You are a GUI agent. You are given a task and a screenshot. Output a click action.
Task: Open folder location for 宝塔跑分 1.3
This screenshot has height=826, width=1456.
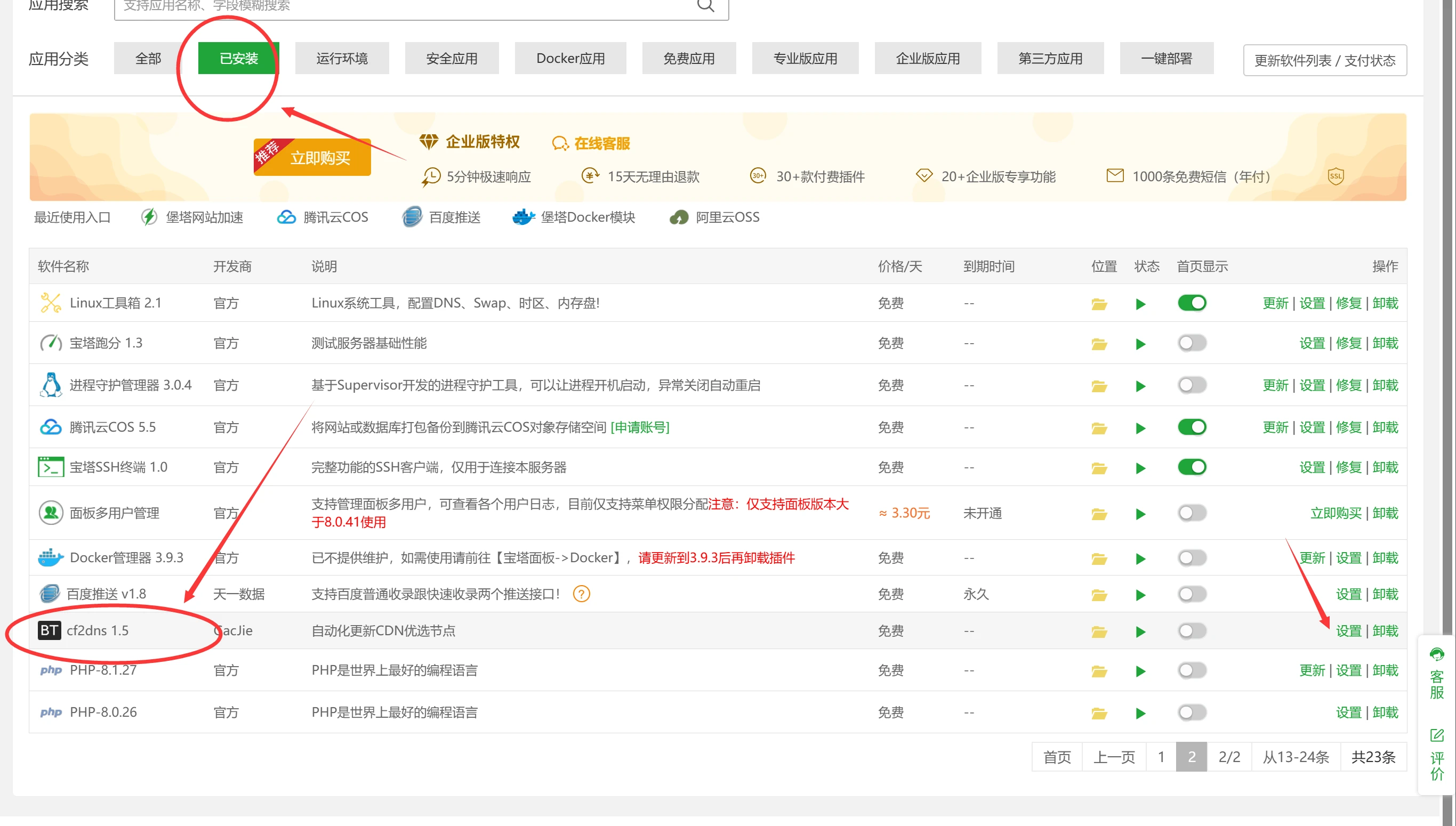pos(1099,344)
